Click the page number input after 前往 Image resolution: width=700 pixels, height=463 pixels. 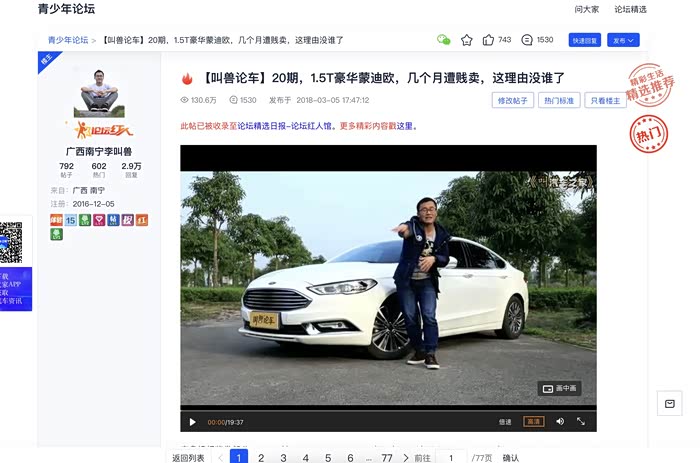451,458
